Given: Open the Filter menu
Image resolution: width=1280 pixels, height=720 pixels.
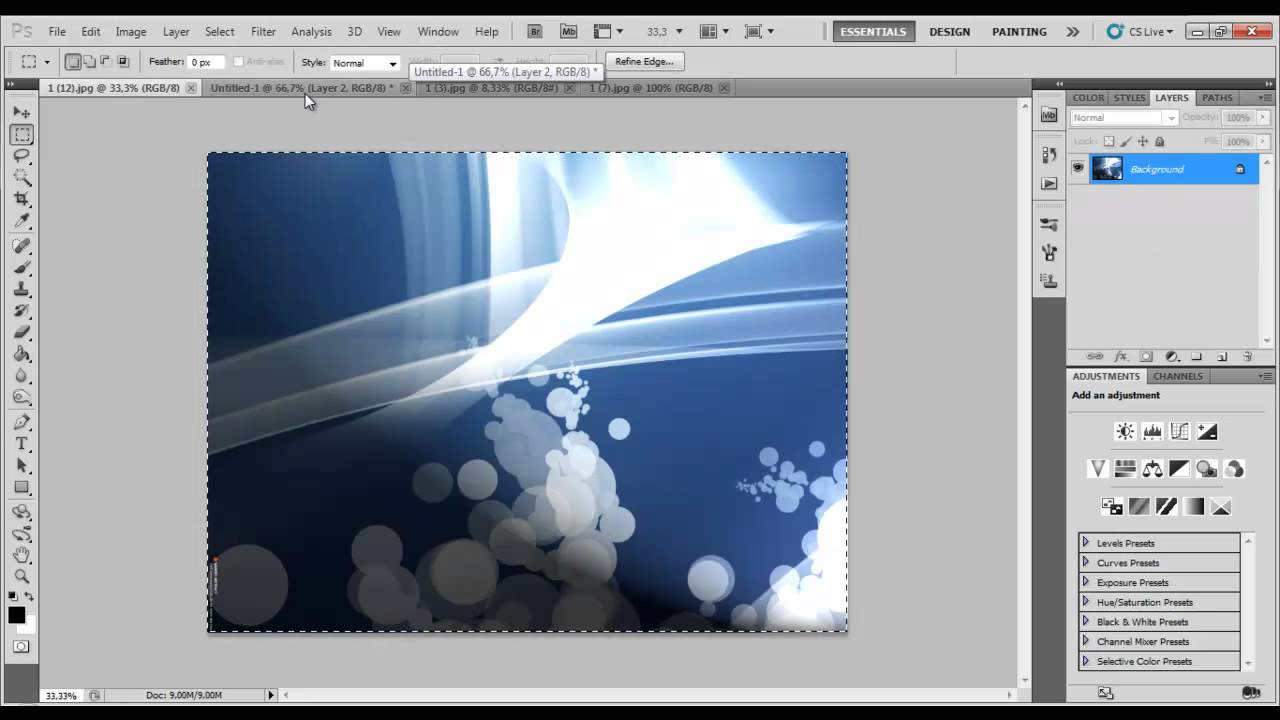Looking at the screenshot, I should click(x=263, y=32).
